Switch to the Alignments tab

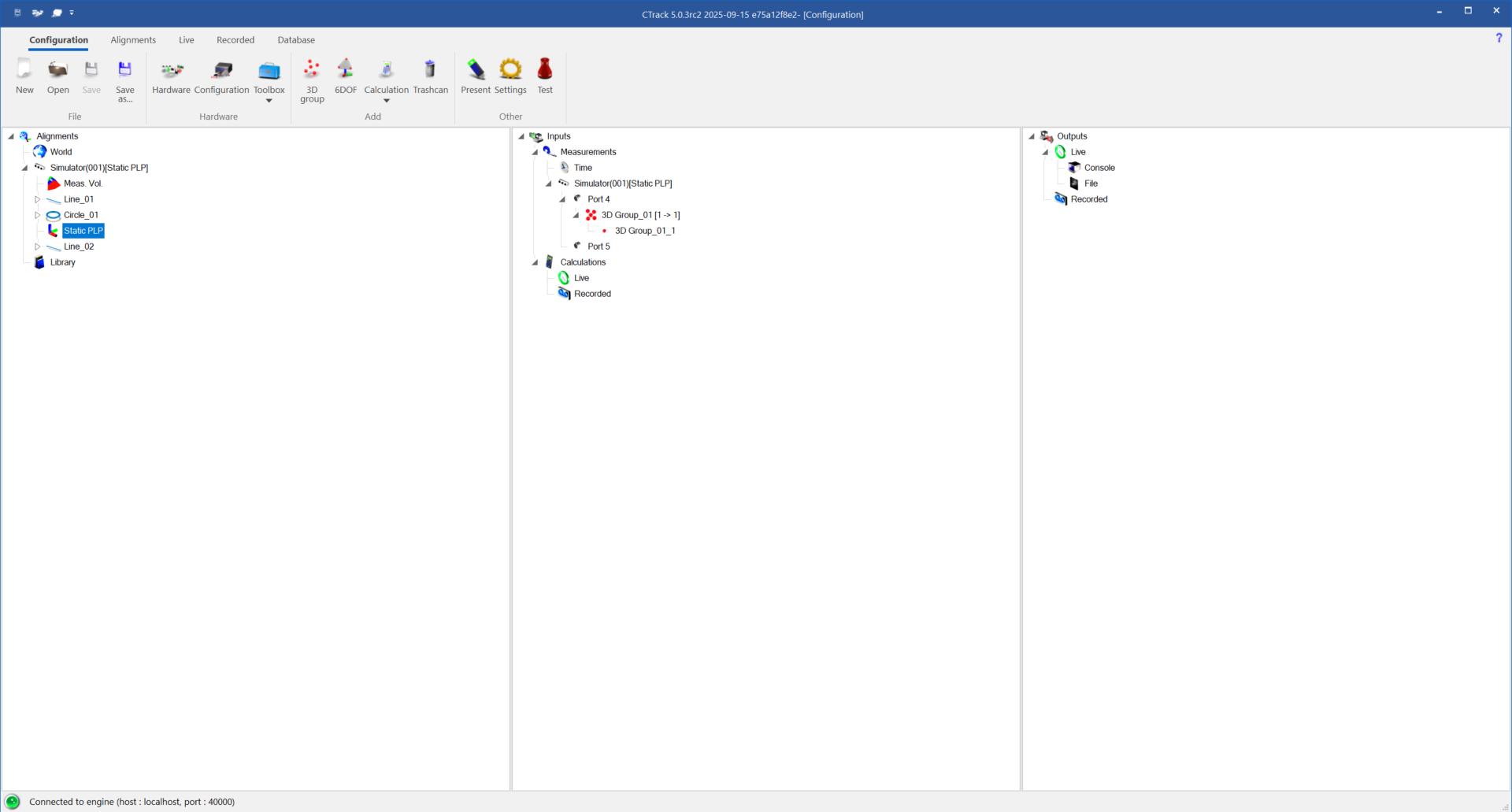(x=133, y=40)
